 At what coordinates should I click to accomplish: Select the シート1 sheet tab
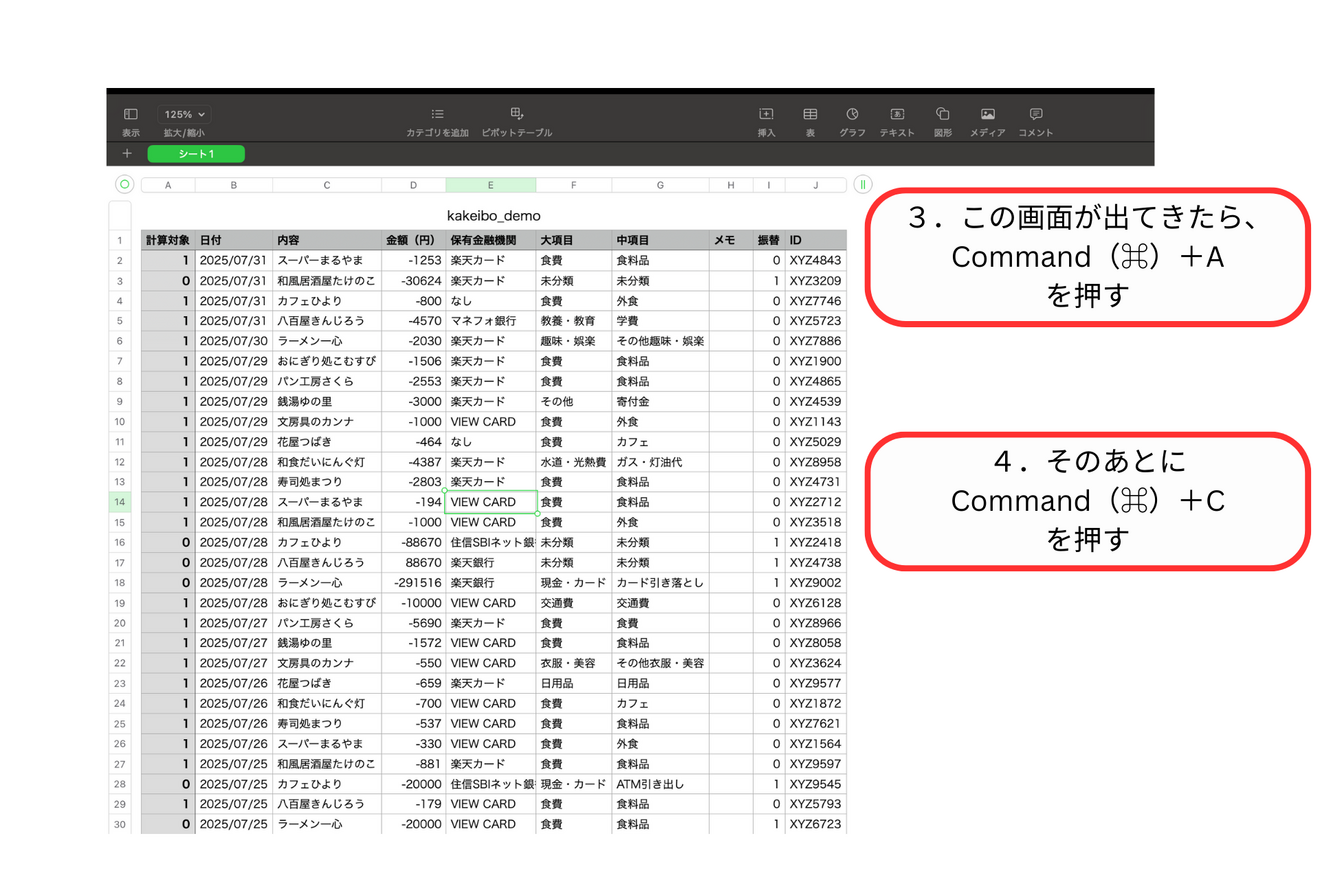(196, 154)
